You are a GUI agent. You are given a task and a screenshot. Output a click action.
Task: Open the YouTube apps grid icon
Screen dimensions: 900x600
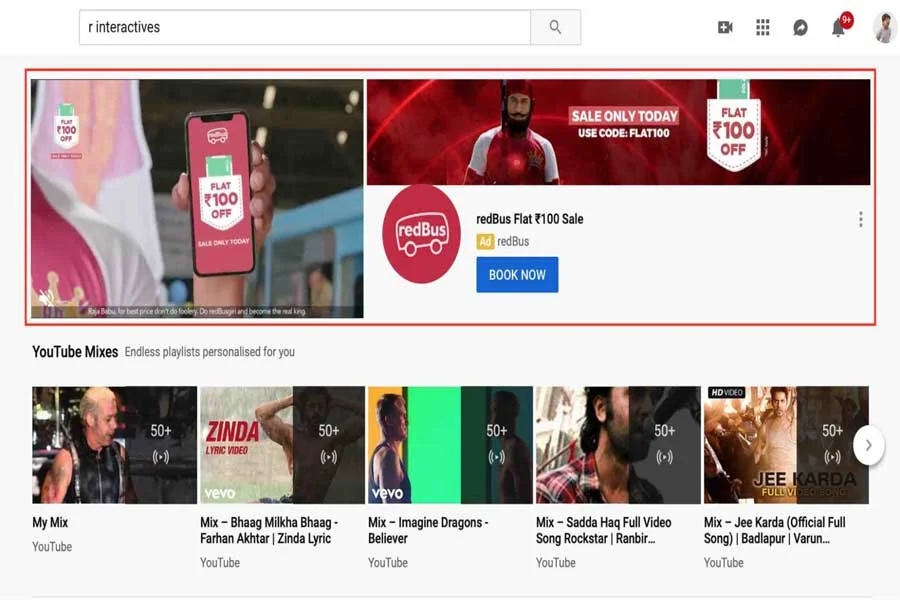click(x=763, y=28)
